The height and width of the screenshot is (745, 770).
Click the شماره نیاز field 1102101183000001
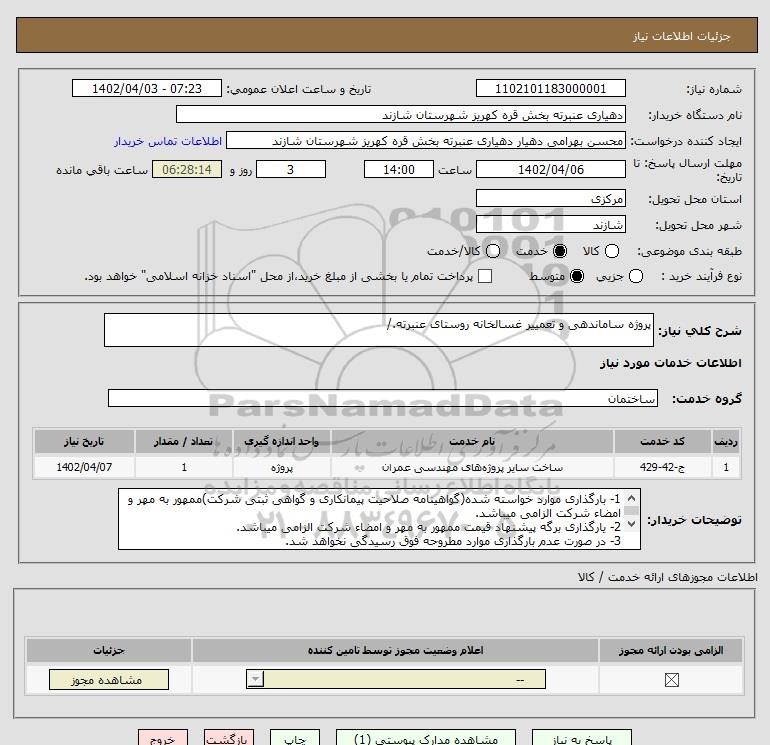click(550, 88)
